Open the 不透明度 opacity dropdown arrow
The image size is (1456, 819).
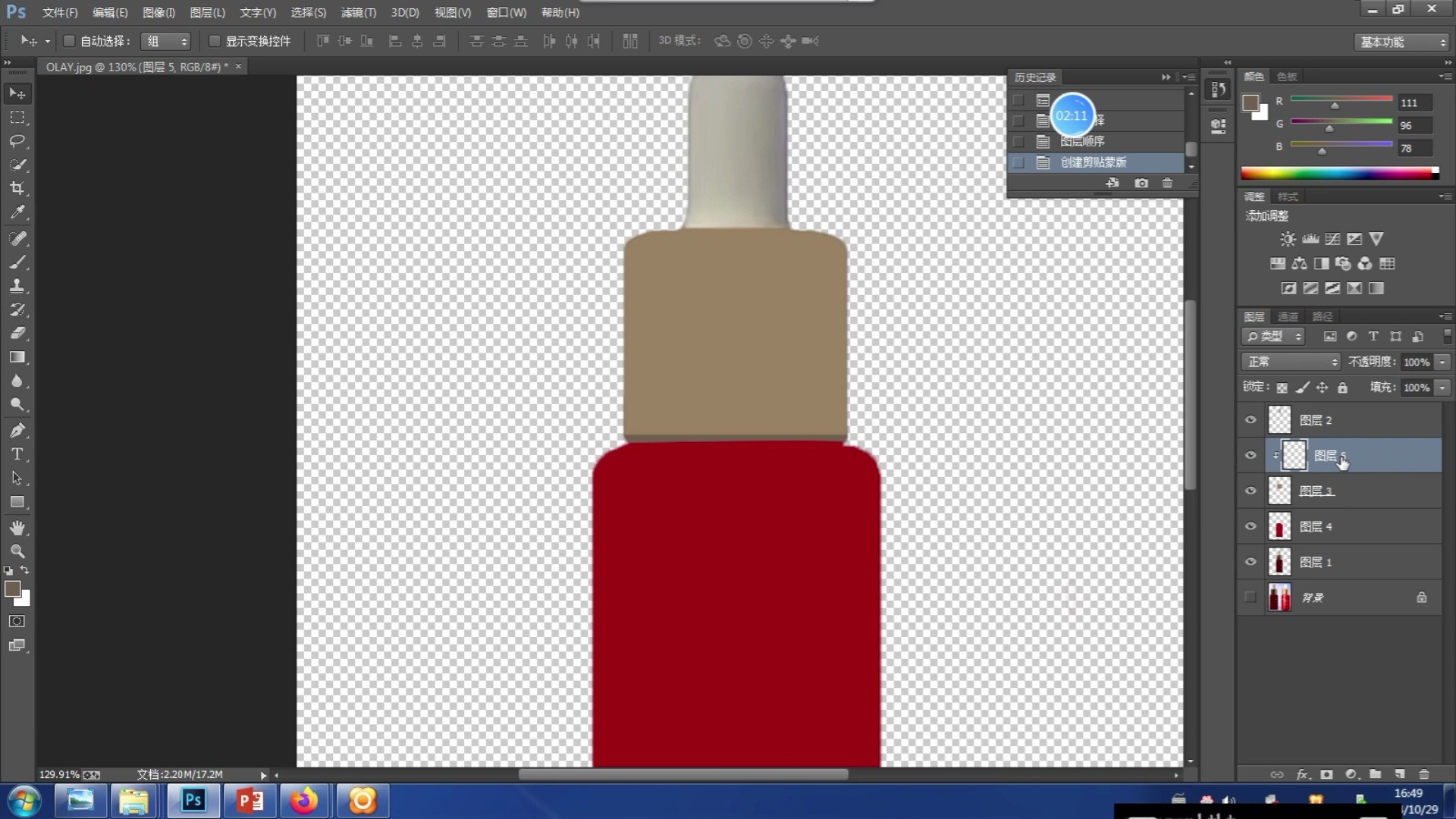click(1442, 362)
